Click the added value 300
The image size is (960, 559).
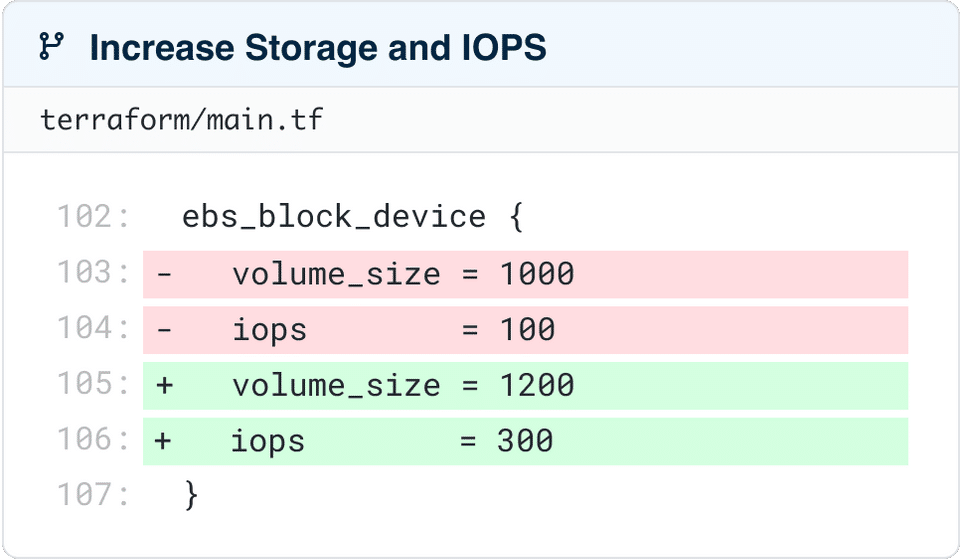click(x=525, y=441)
